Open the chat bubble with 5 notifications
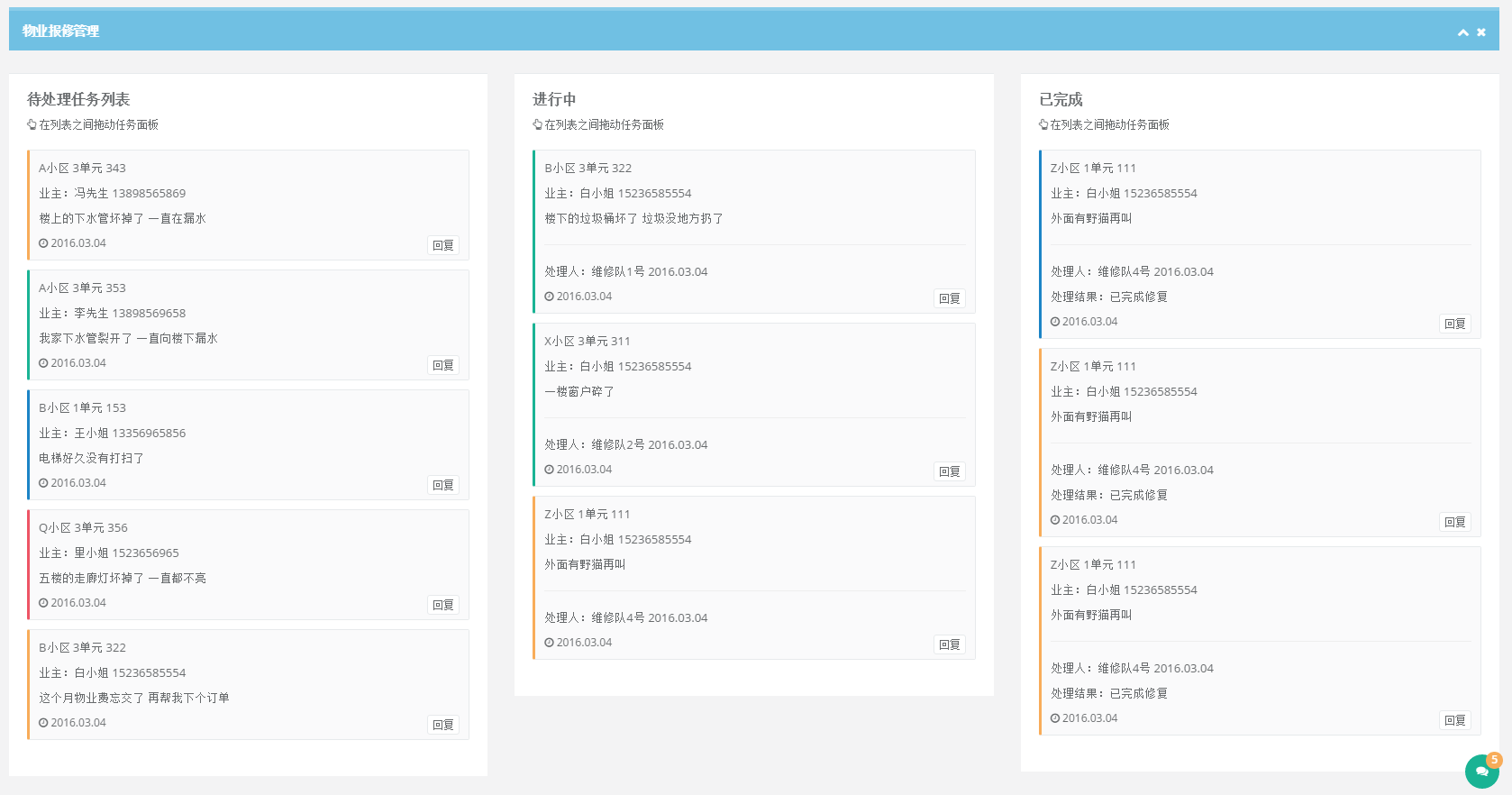Image resolution: width=1512 pixels, height=795 pixels. point(1481,772)
